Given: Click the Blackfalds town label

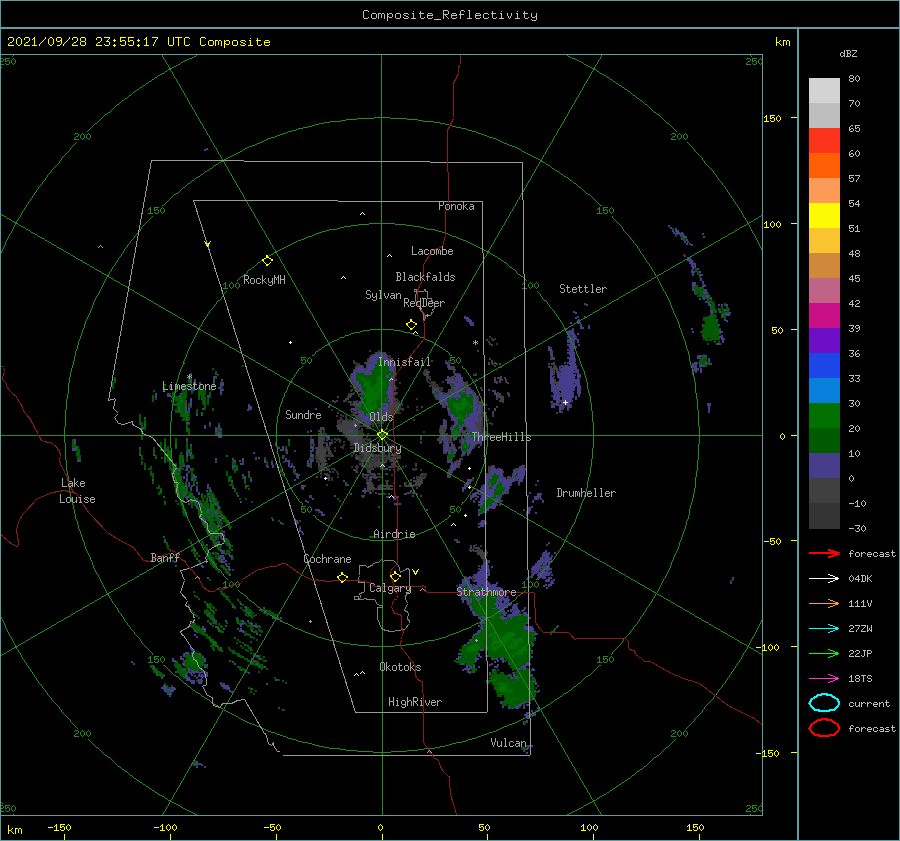Looking at the screenshot, I should point(425,277).
